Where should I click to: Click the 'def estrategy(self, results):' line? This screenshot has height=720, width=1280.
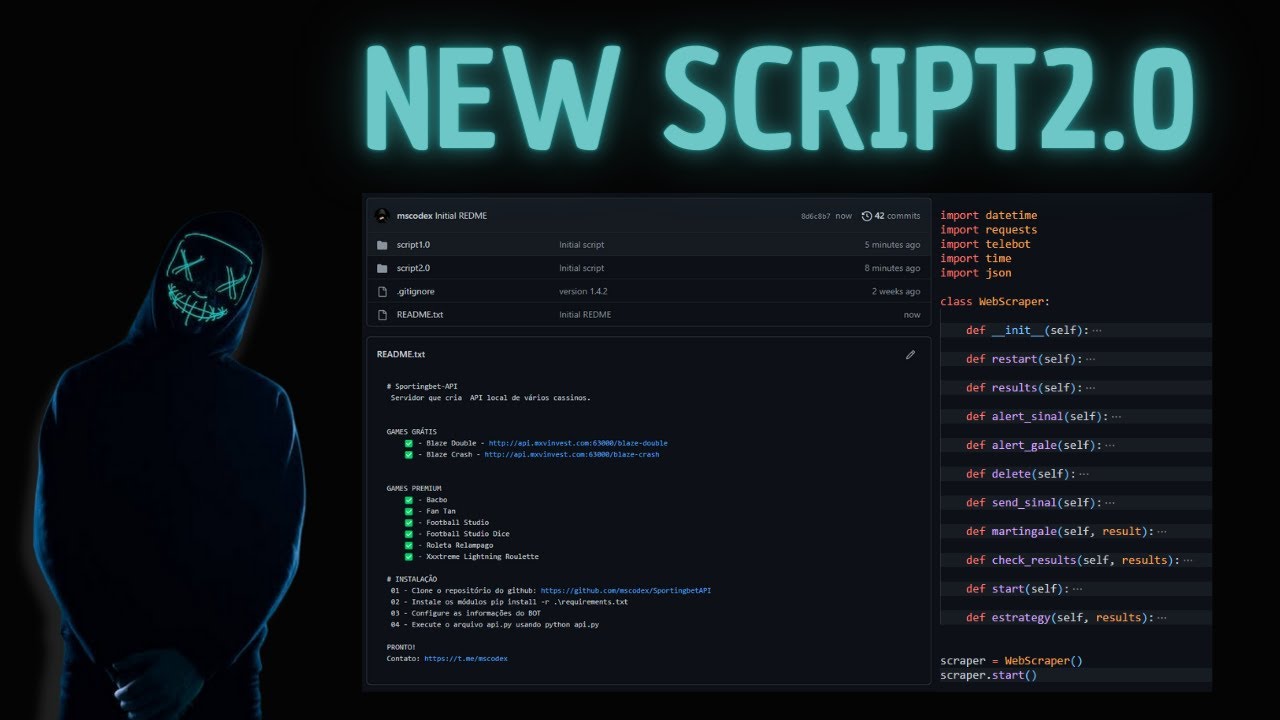point(1060,618)
